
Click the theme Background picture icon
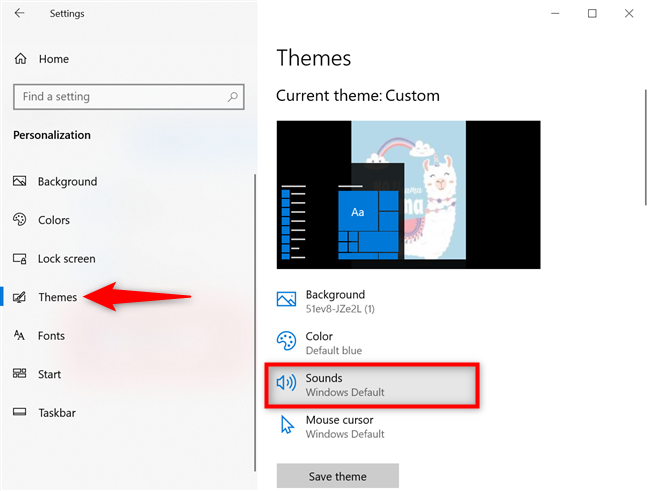(x=286, y=299)
